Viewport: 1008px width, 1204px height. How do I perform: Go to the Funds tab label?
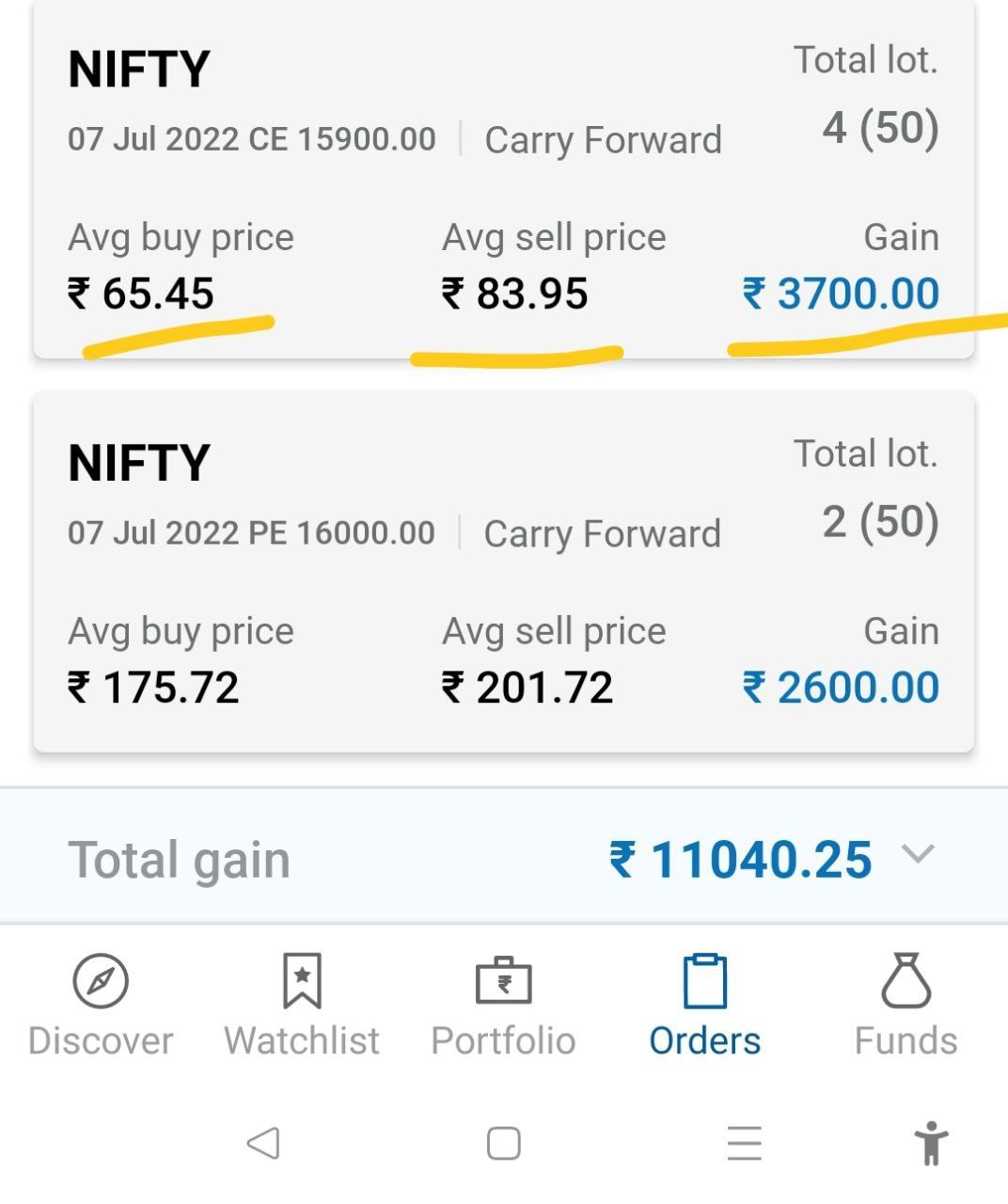click(906, 1041)
